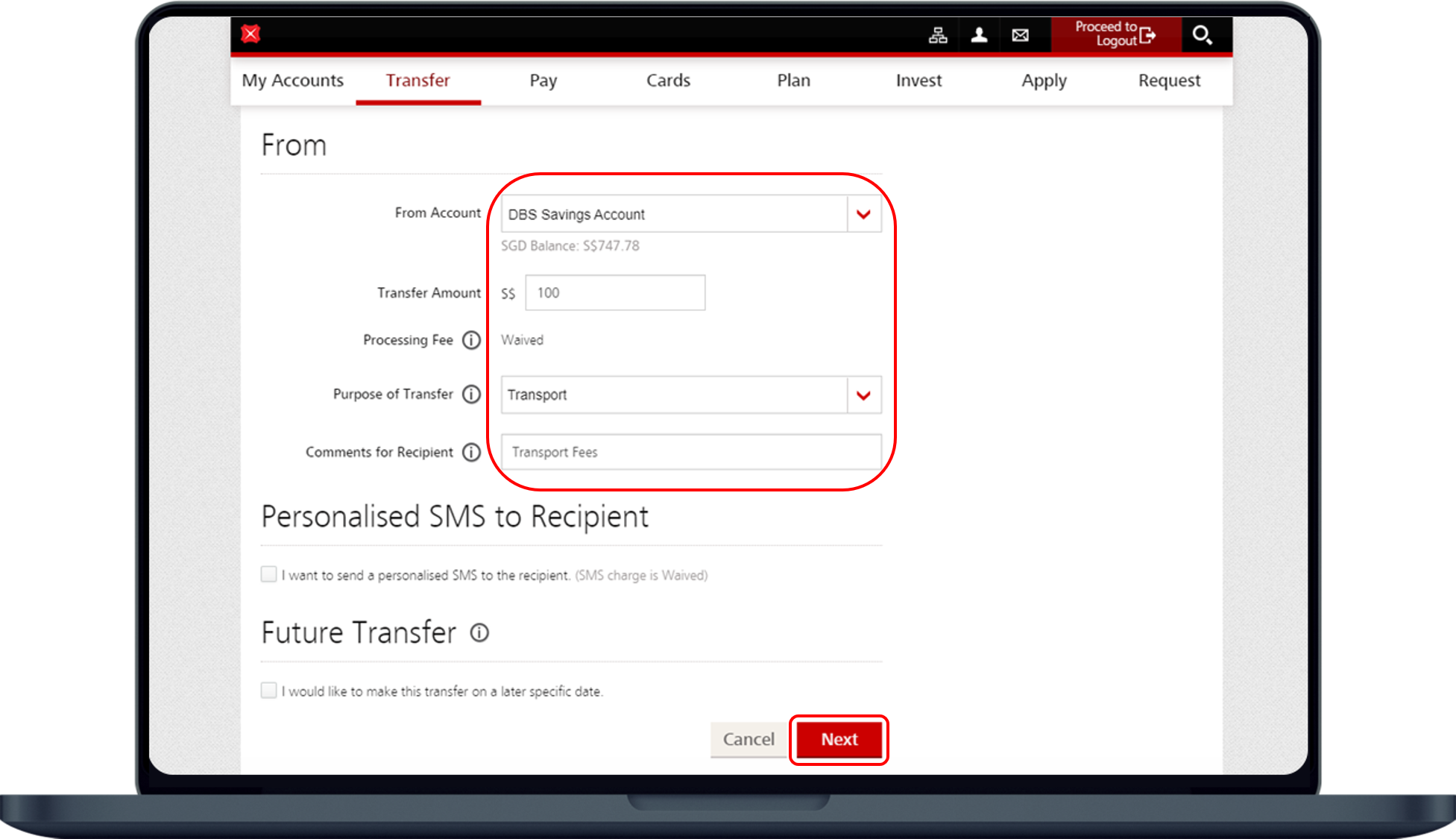Click Processing Fee info icon
The image size is (1456, 839).
pos(471,340)
